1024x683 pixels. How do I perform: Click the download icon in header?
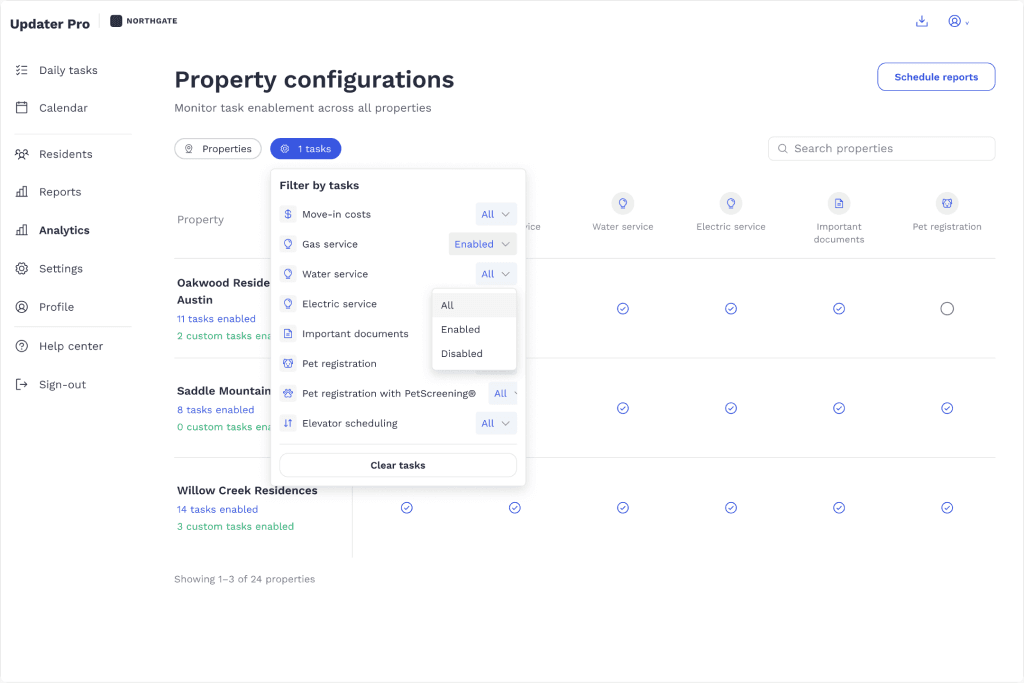[x=921, y=22]
